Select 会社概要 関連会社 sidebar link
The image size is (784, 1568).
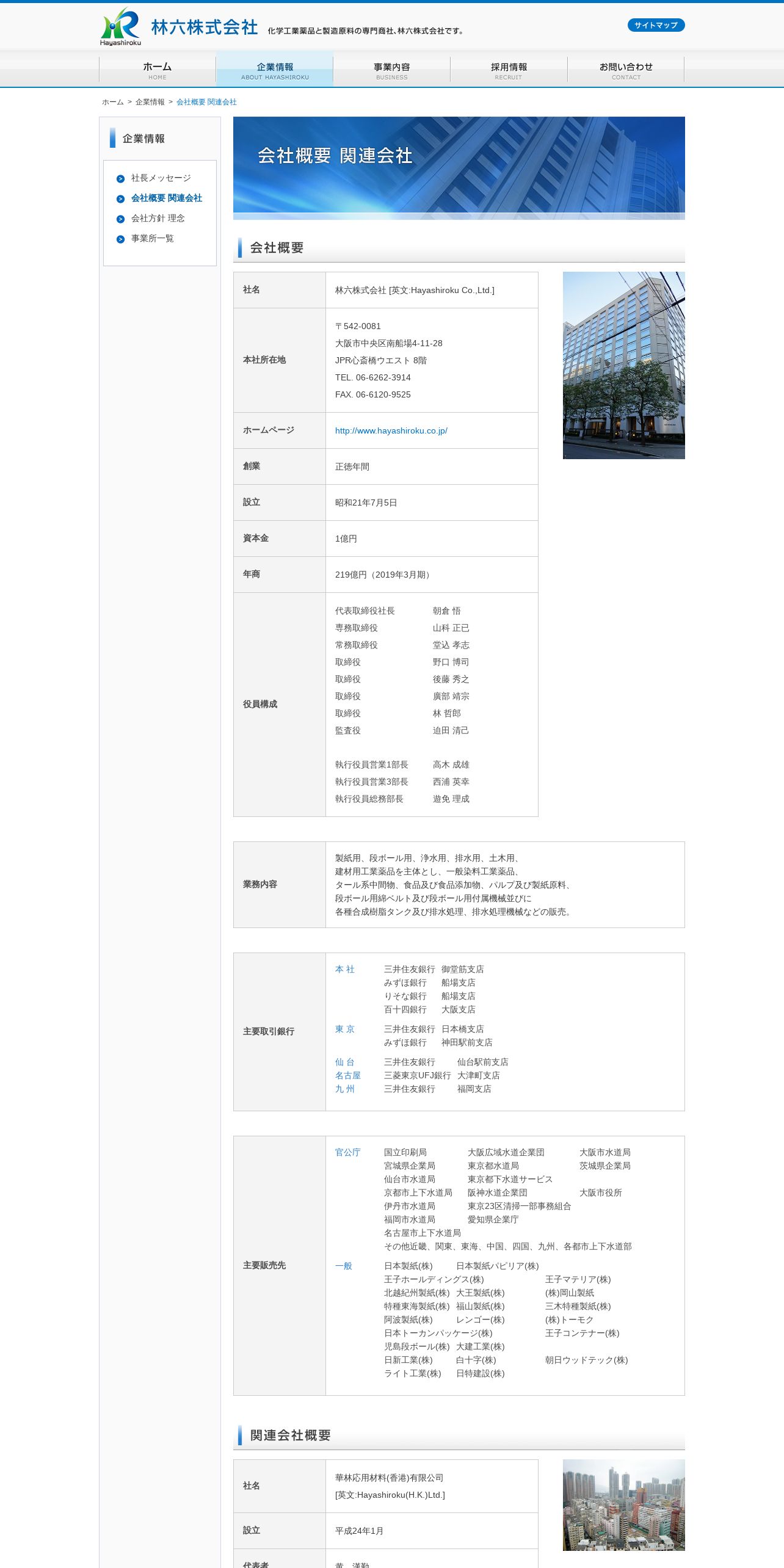pyautogui.click(x=167, y=198)
